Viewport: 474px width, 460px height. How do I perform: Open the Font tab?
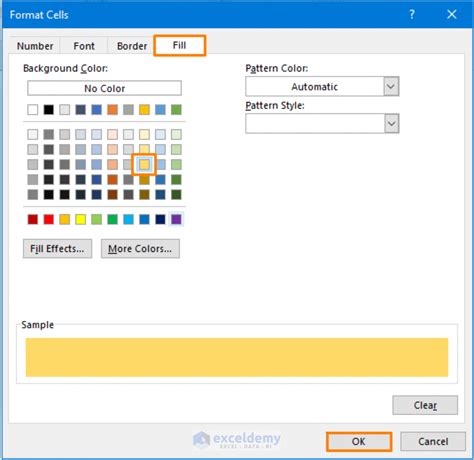(84, 46)
